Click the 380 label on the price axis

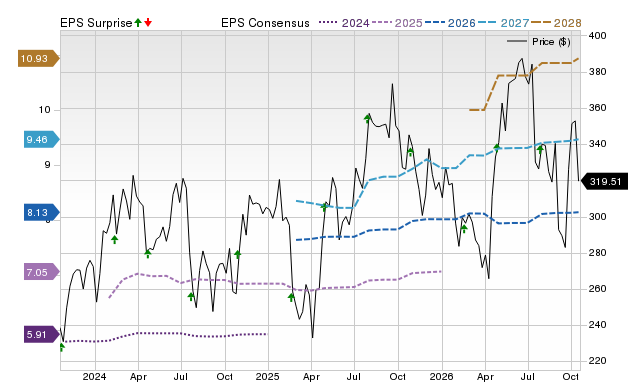(597, 72)
